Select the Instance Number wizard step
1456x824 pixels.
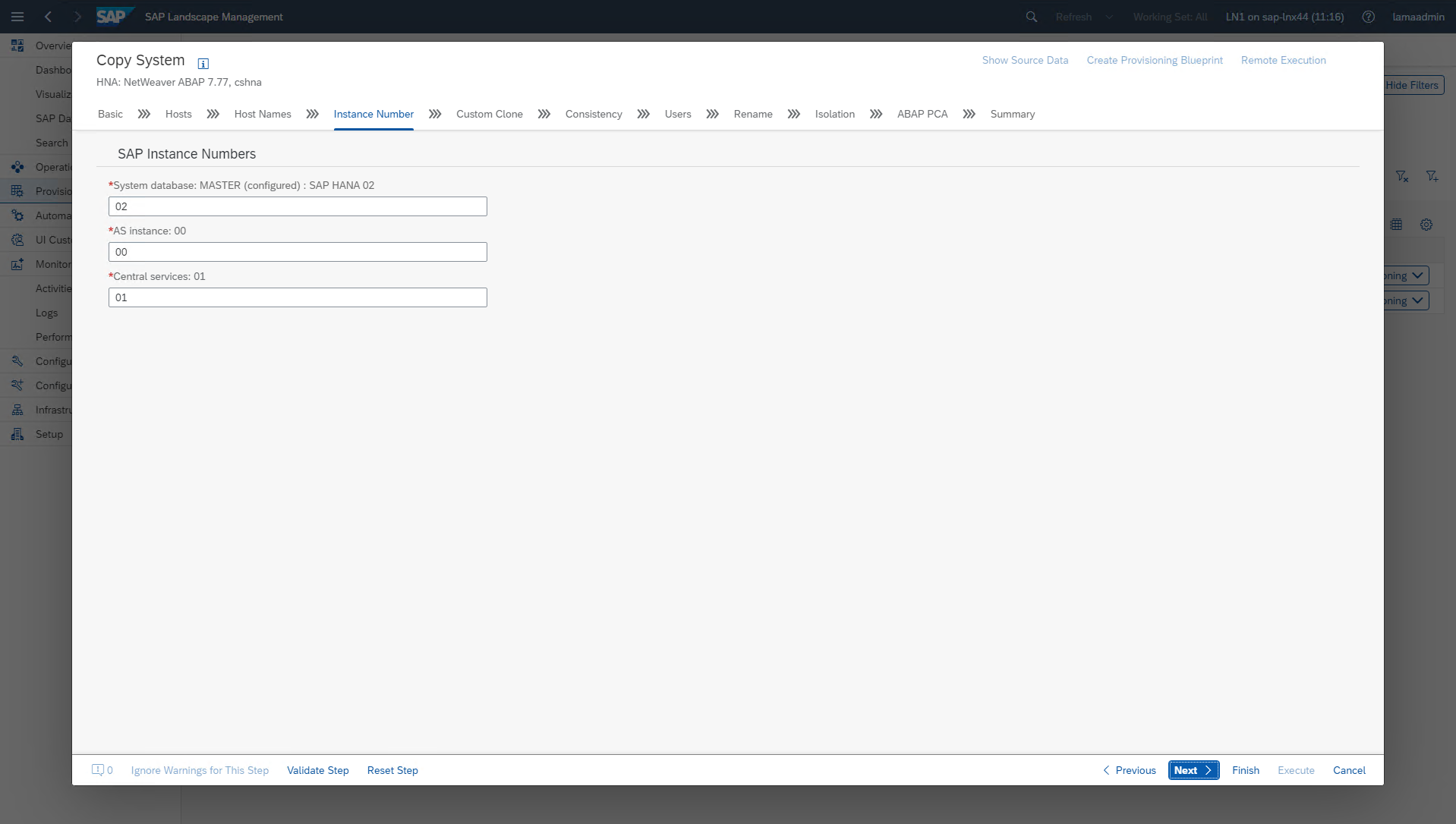(x=373, y=114)
